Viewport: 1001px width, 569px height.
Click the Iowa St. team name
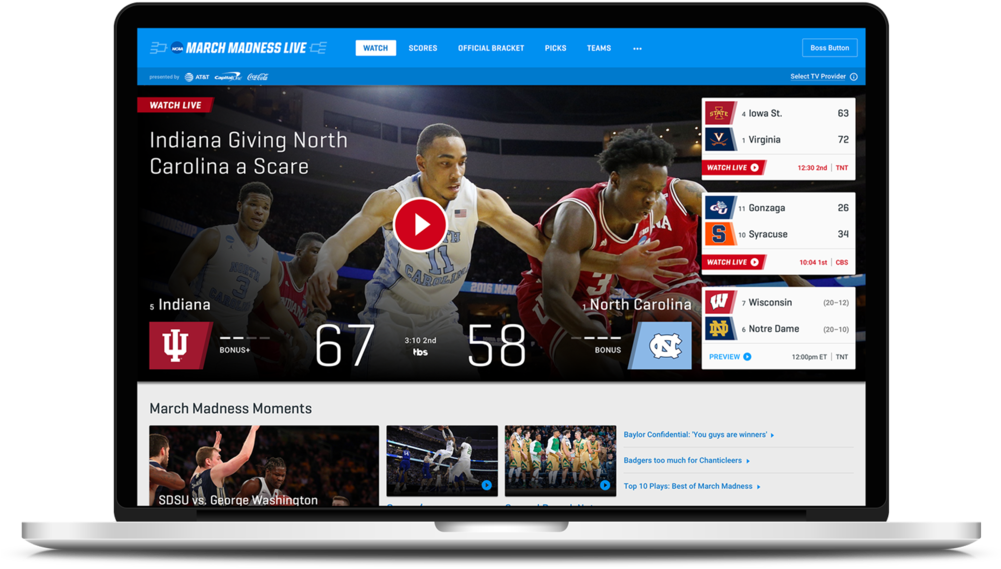click(765, 113)
